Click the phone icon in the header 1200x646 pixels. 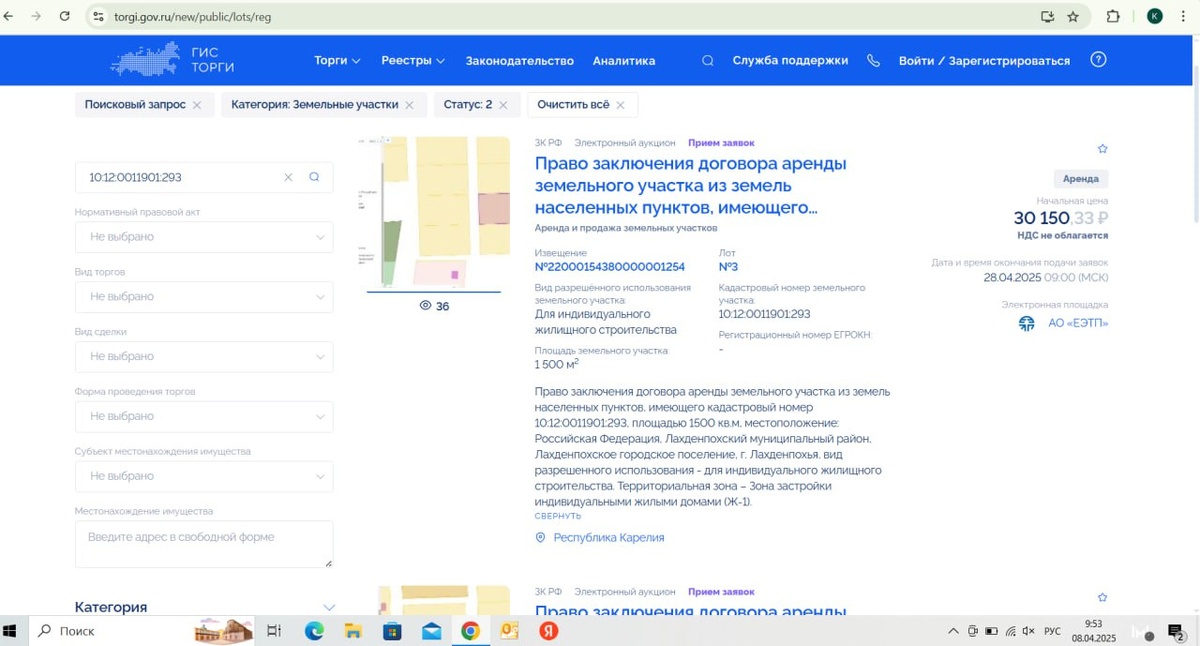873,60
